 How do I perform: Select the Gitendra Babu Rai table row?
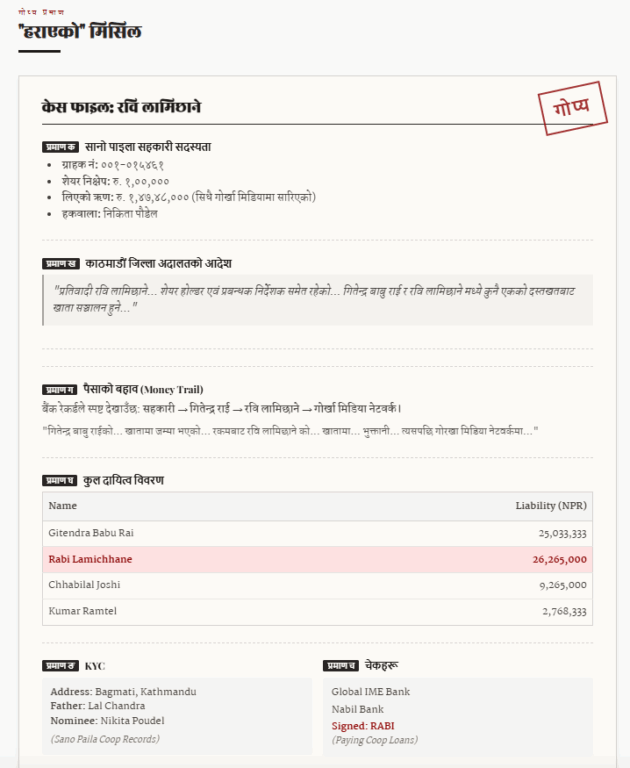pyautogui.click(x=317, y=534)
